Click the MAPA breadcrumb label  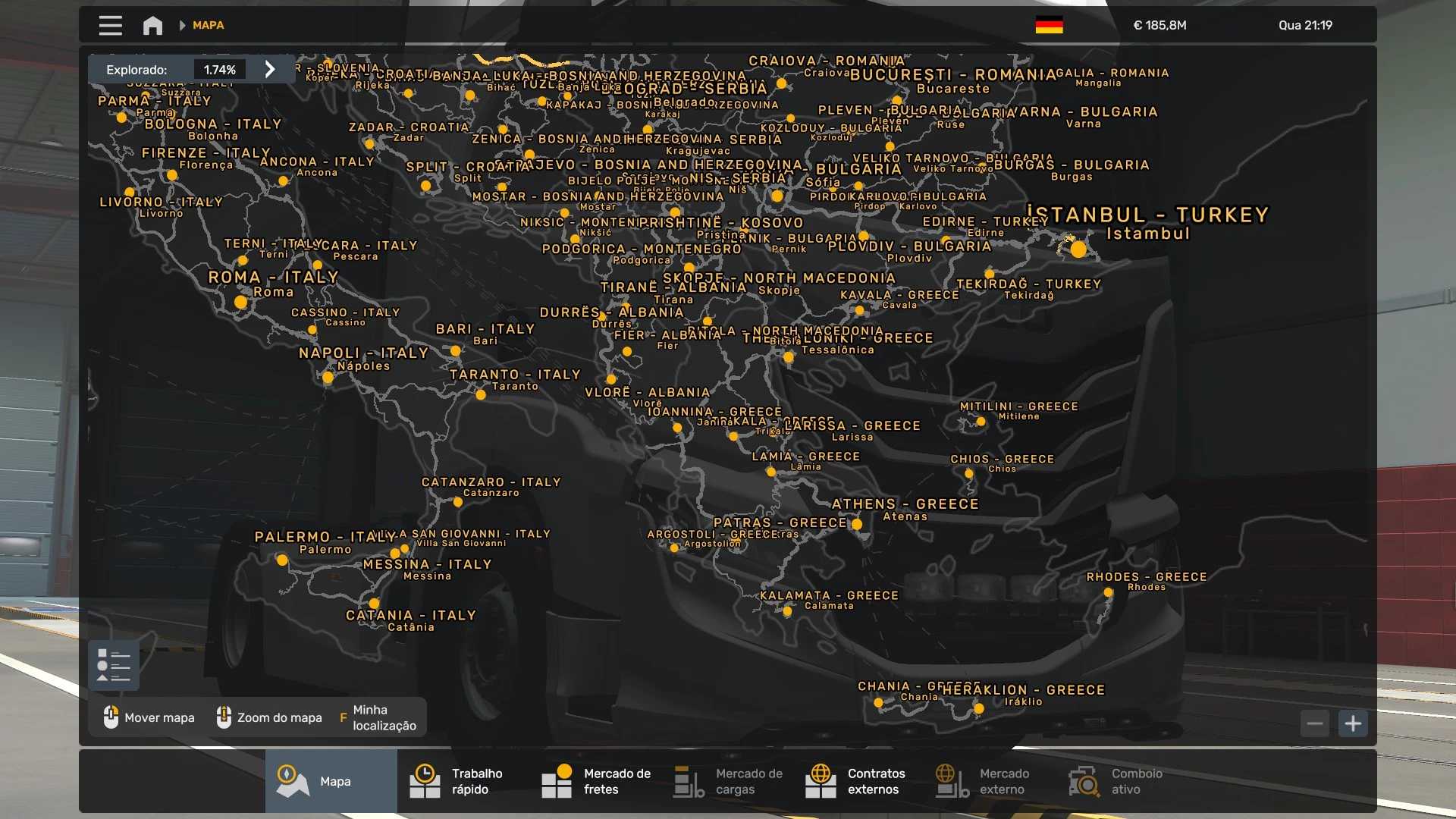208,25
